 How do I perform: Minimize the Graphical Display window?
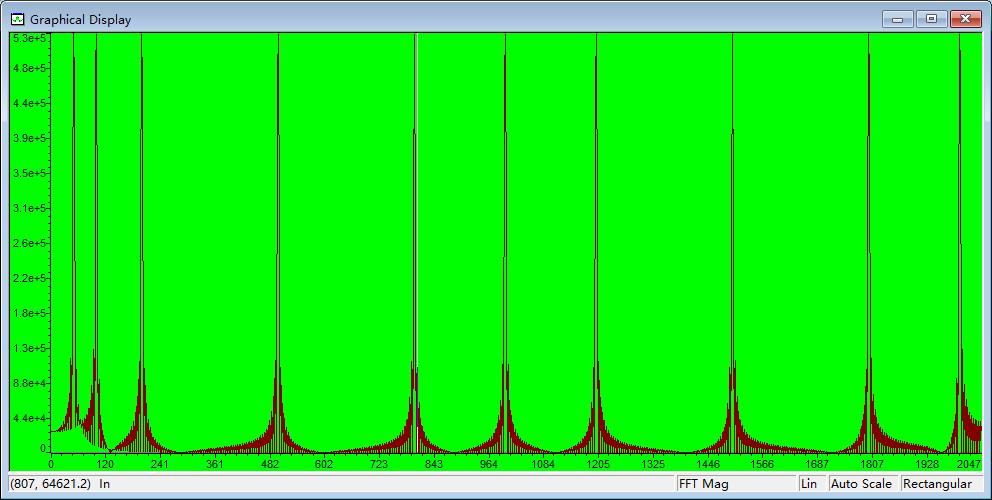point(897,19)
